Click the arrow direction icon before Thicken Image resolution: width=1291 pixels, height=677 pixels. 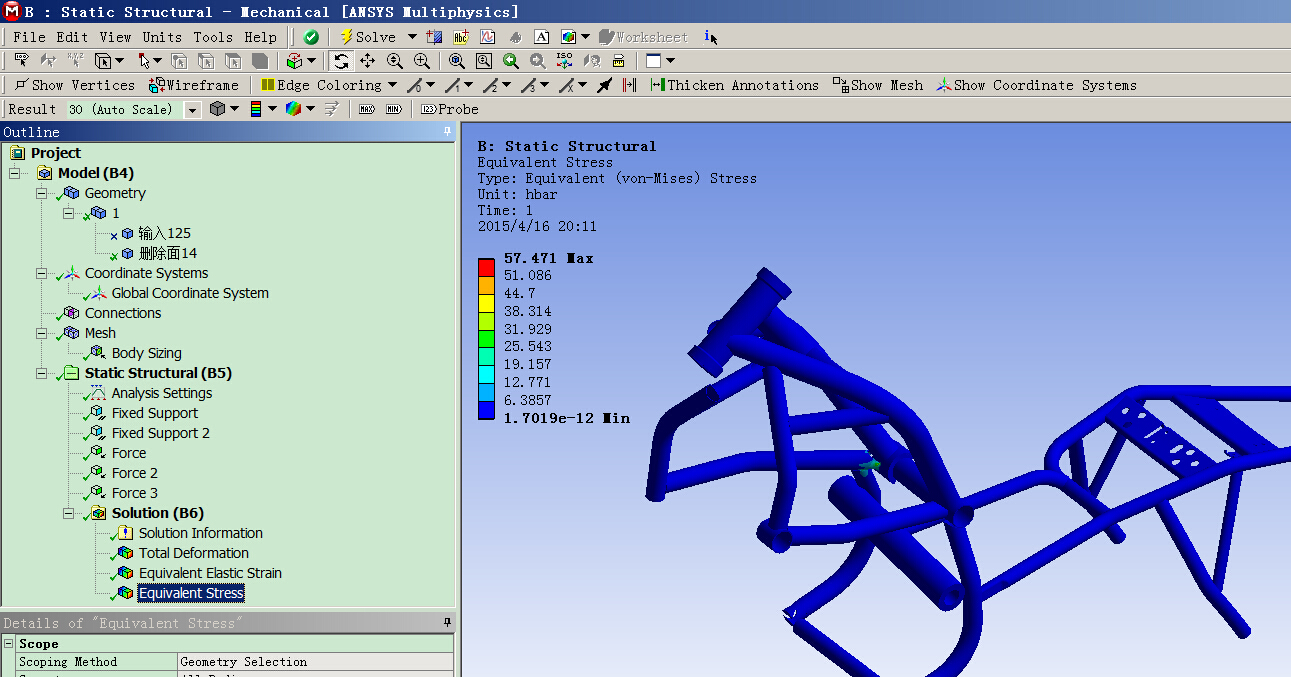(604, 85)
